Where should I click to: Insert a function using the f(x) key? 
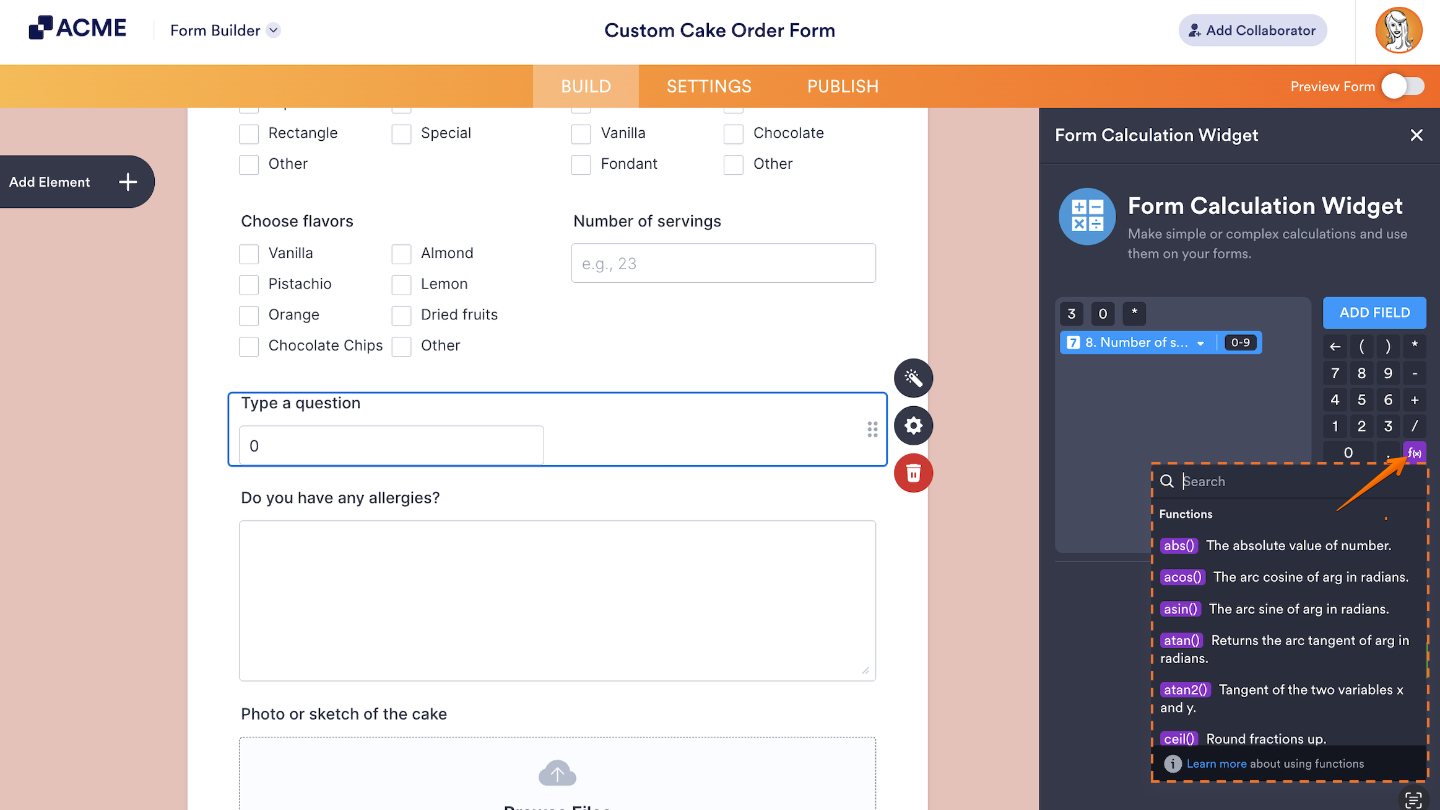coord(1414,452)
